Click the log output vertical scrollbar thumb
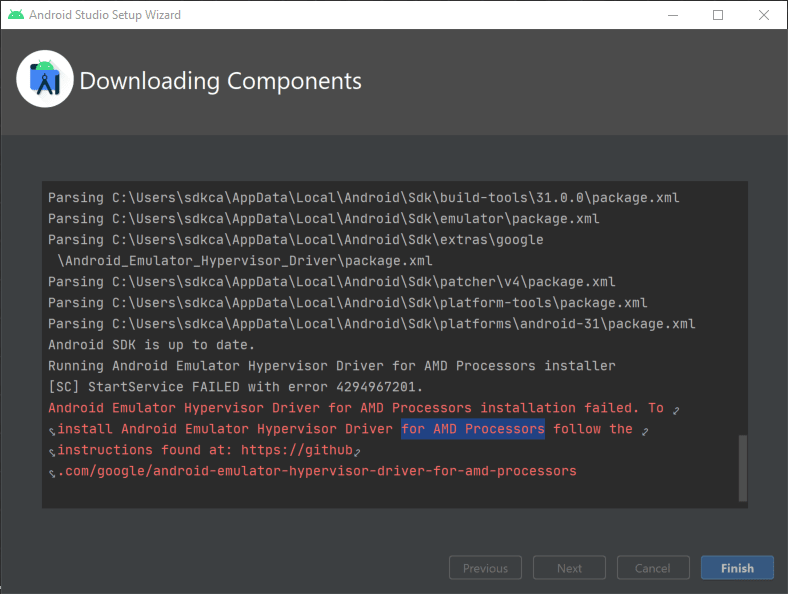788x594 pixels. tap(742, 468)
